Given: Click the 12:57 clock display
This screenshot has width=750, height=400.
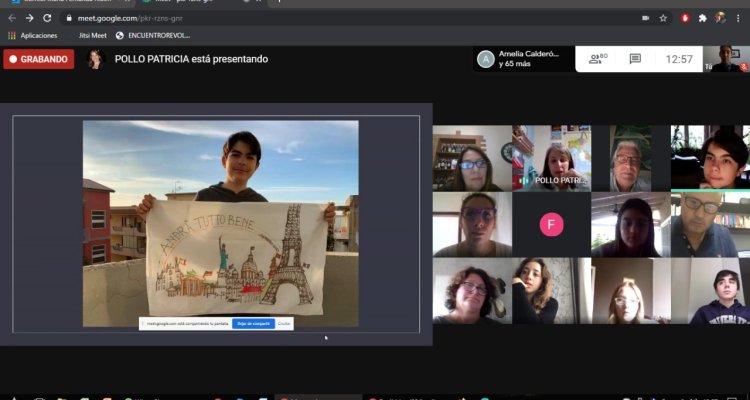Looking at the screenshot, I should pyautogui.click(x=679, y=59).
